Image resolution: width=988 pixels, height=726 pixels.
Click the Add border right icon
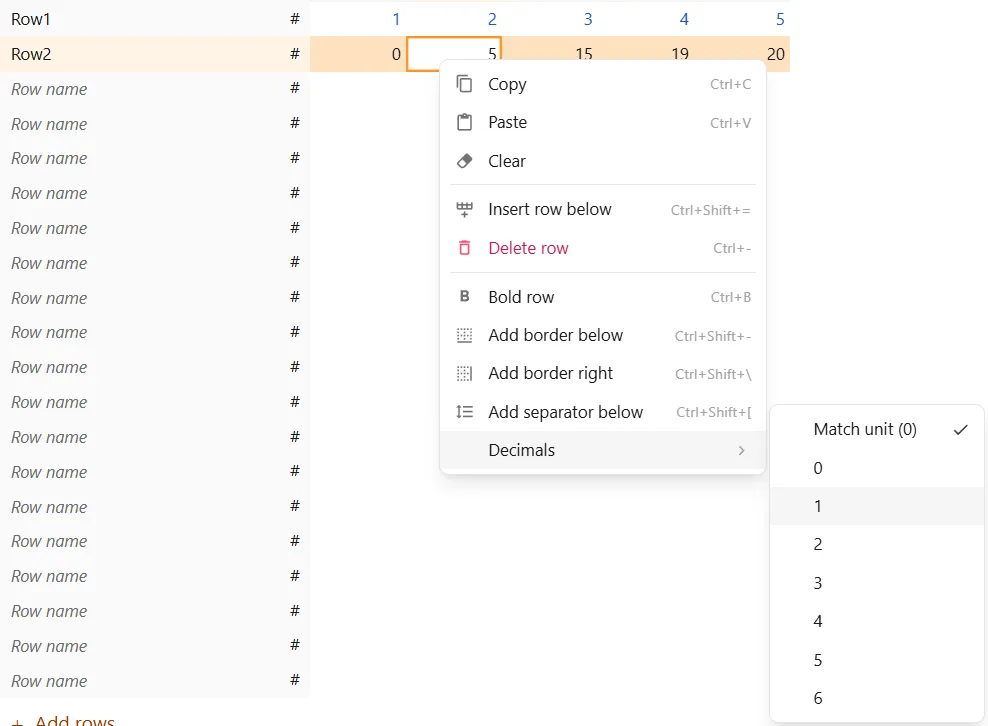point(464,374)
